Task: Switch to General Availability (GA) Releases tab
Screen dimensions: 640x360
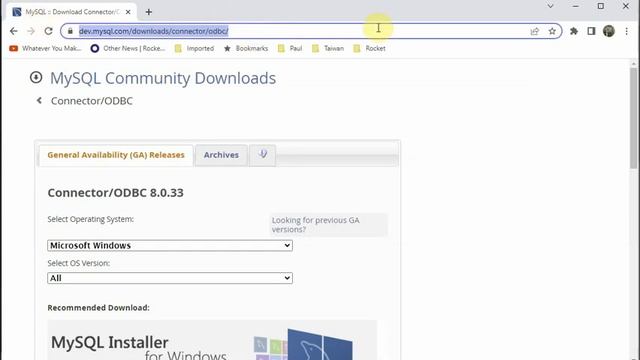Action: pyautogui.click(x=116, y=155)
